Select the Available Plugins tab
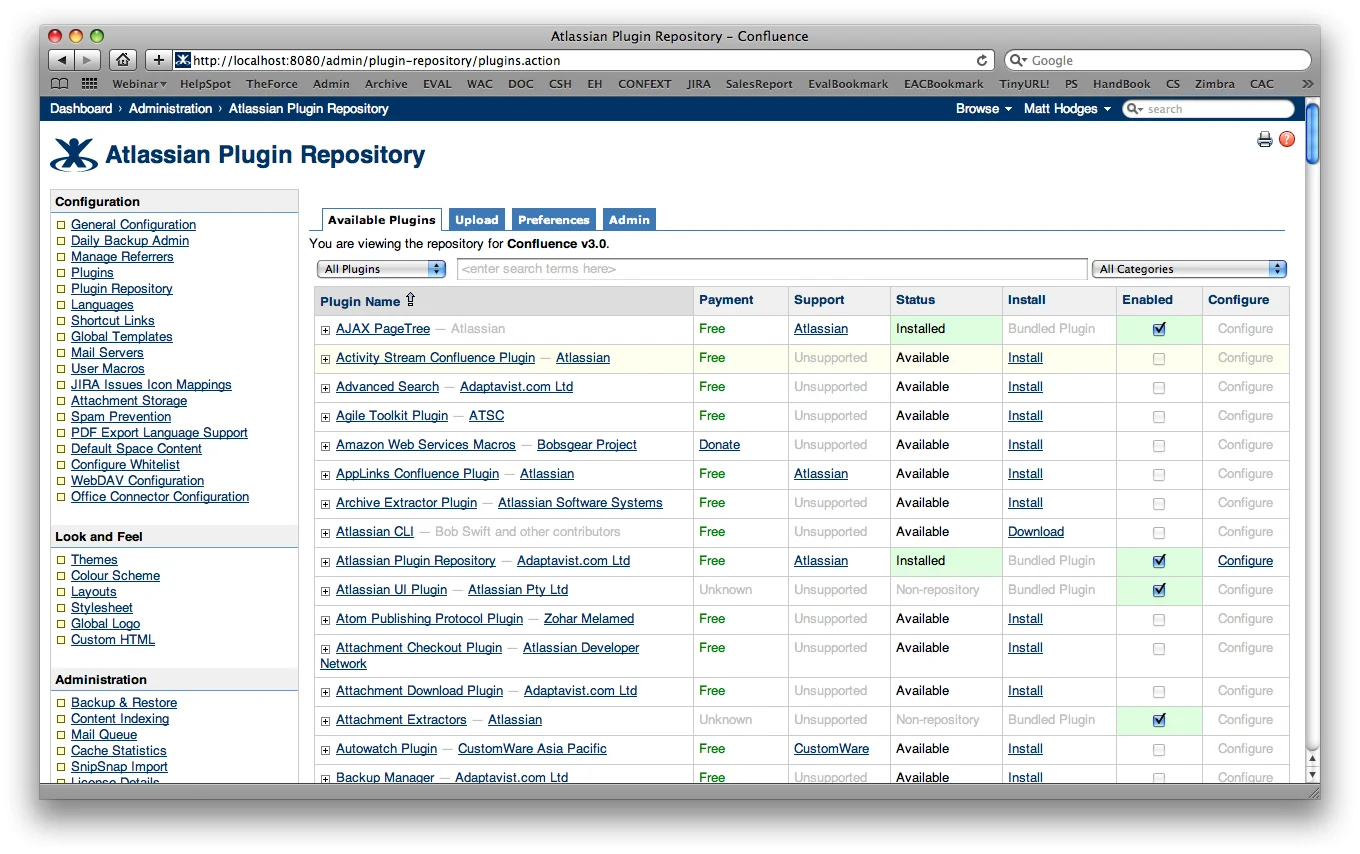1360x854 pixels. 382,220
